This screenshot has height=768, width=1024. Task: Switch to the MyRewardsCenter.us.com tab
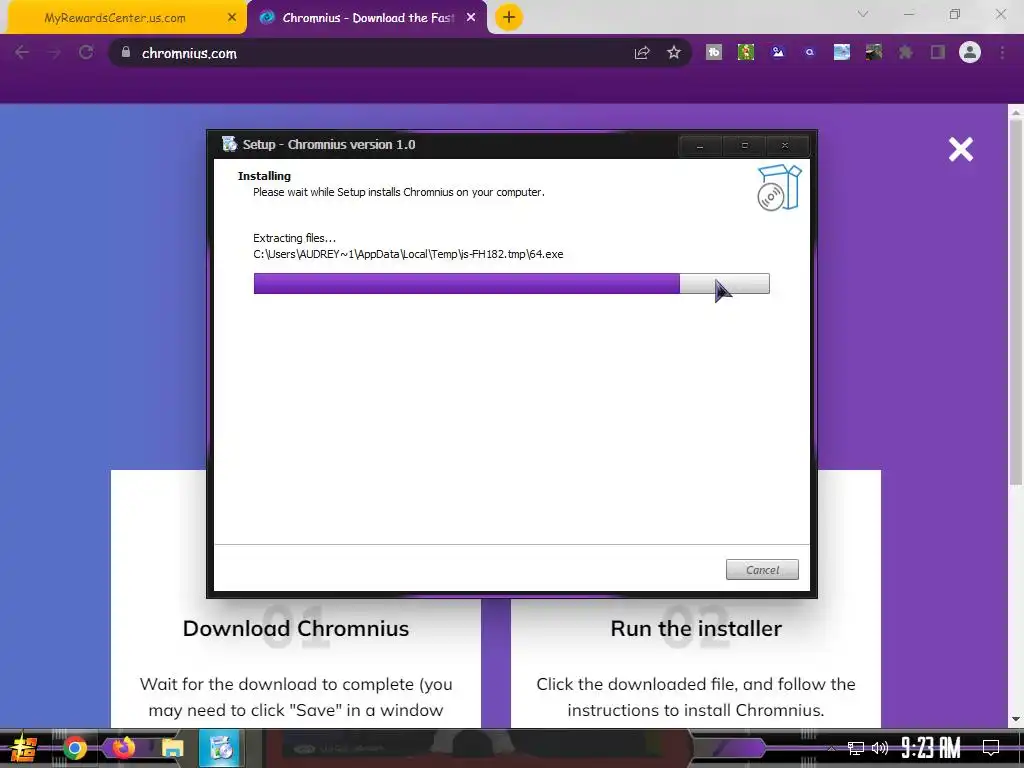tap(115, 18)
